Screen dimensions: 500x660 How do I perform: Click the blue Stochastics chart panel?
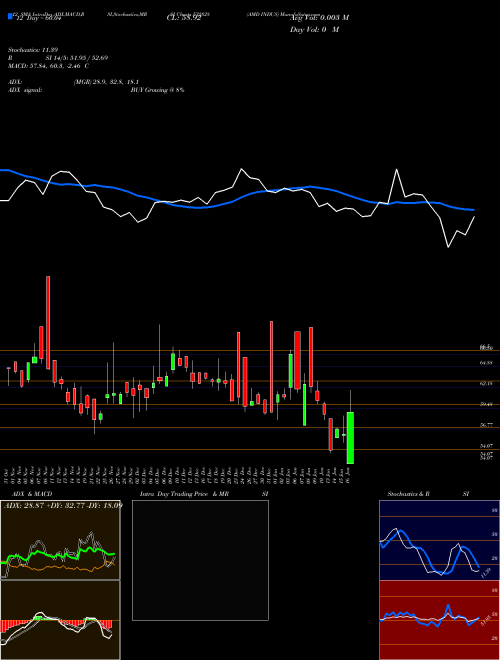439,540
